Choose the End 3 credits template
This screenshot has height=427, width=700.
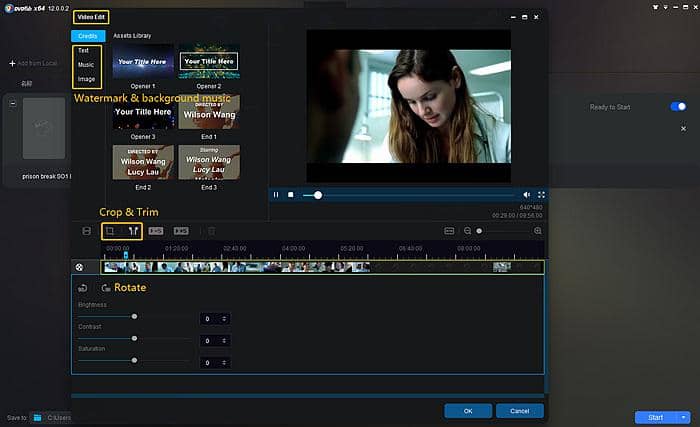point(209,162)
